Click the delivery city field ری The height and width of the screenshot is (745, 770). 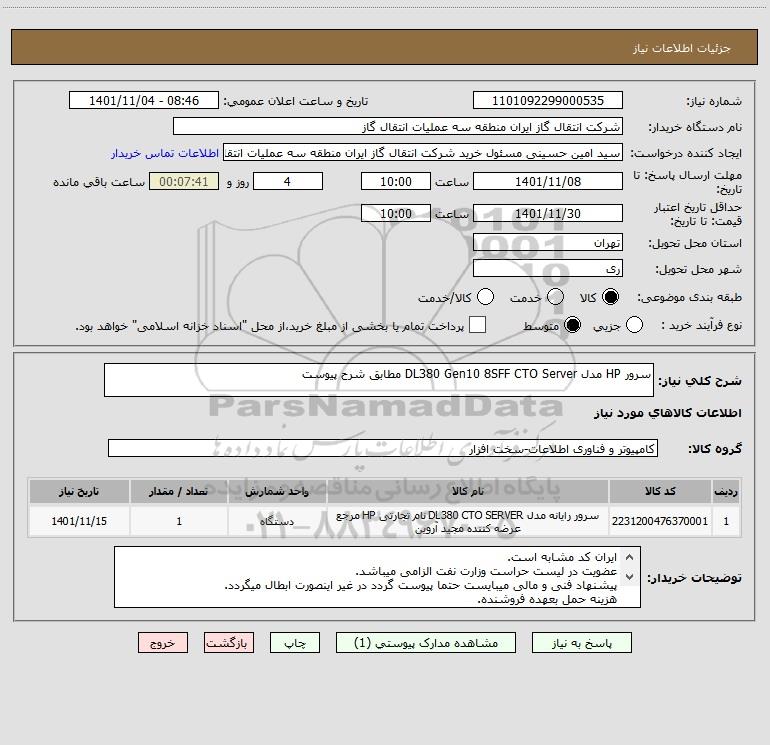point(548,269)
